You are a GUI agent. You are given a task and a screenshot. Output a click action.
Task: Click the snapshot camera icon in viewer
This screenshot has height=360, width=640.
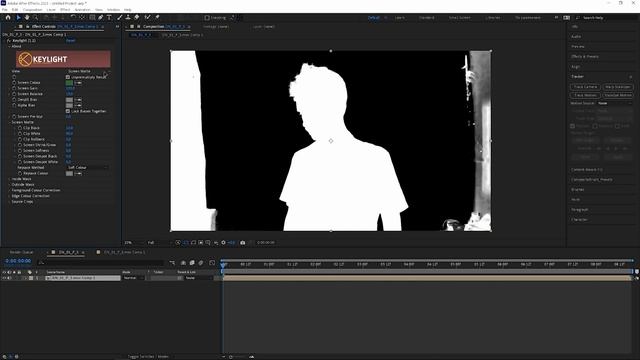coord(242,242)
